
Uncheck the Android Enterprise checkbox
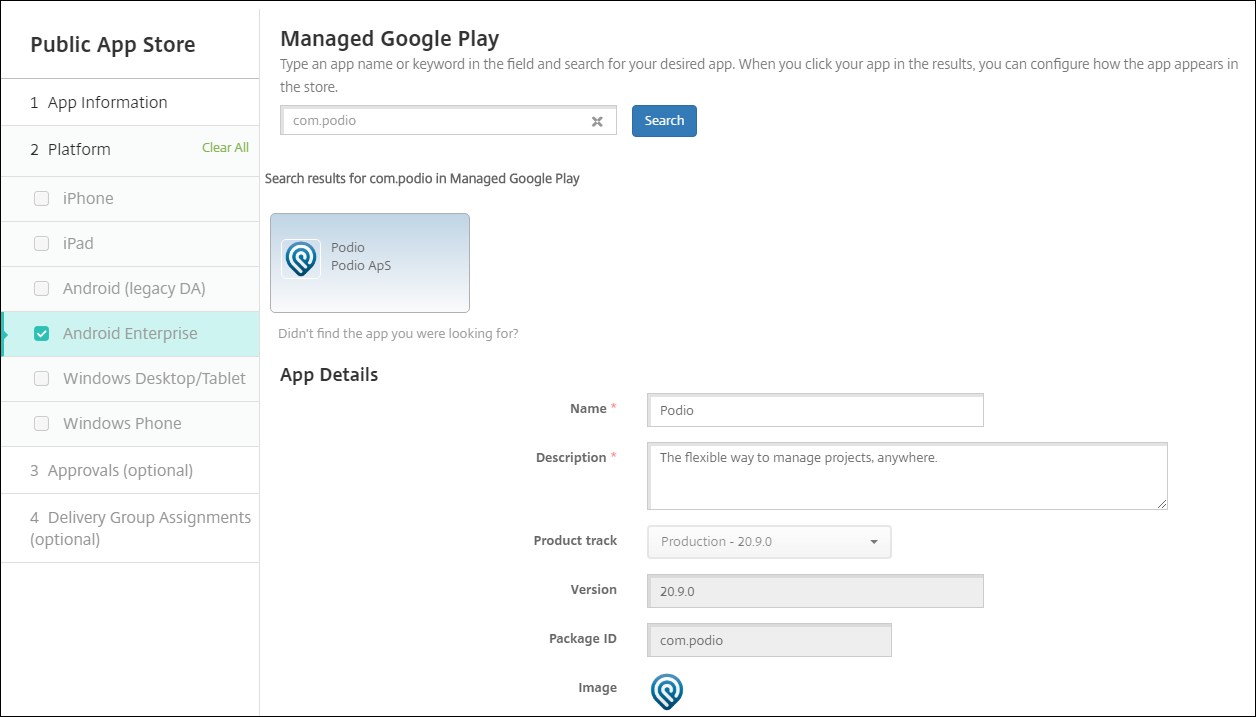(x=42, y=334)
